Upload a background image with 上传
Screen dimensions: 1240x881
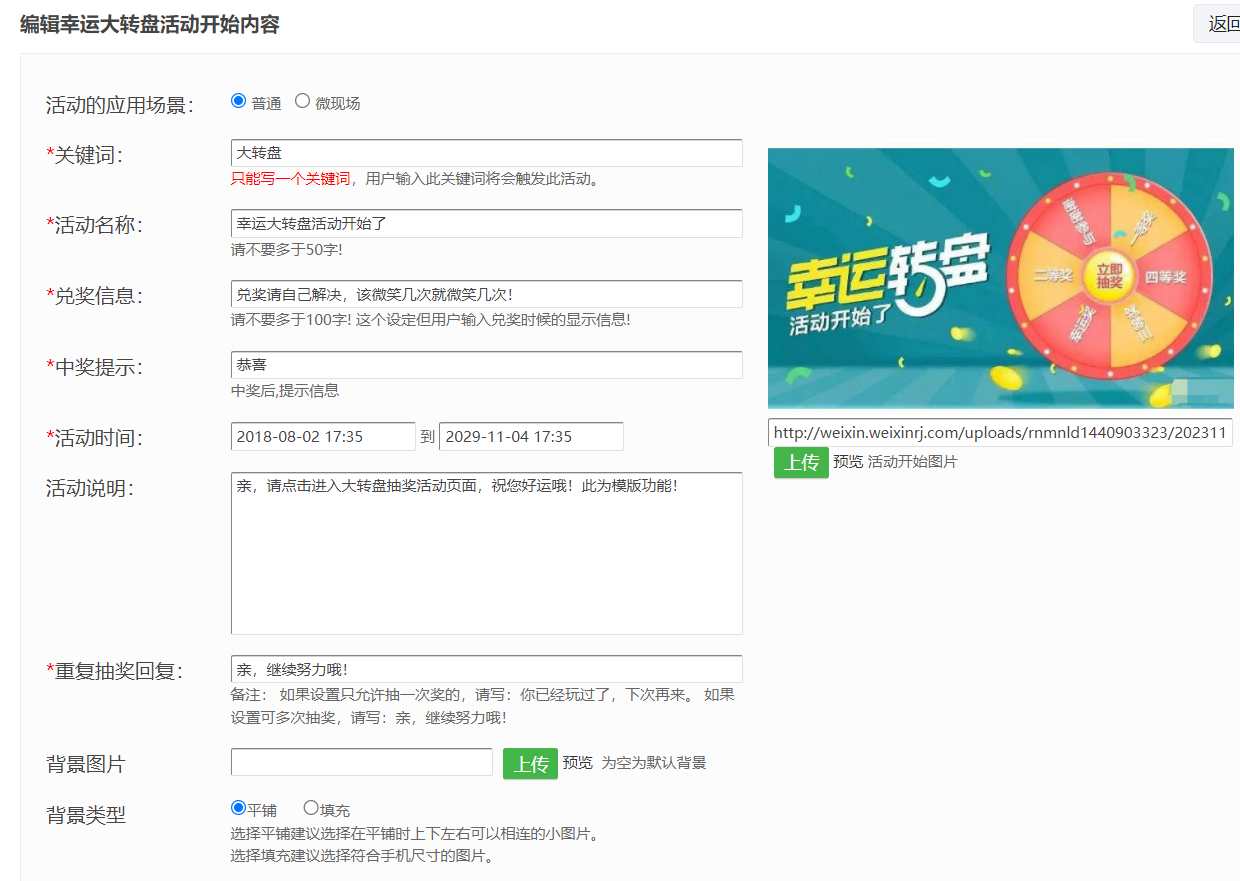pos(530,764)
